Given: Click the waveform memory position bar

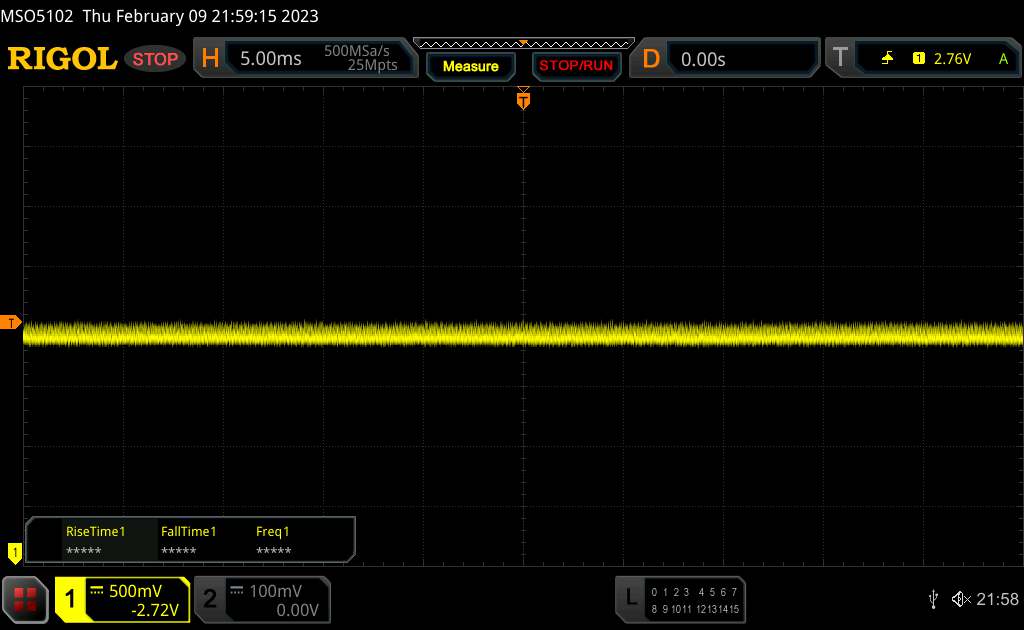Looking at the screenshot, I should 524,44.
